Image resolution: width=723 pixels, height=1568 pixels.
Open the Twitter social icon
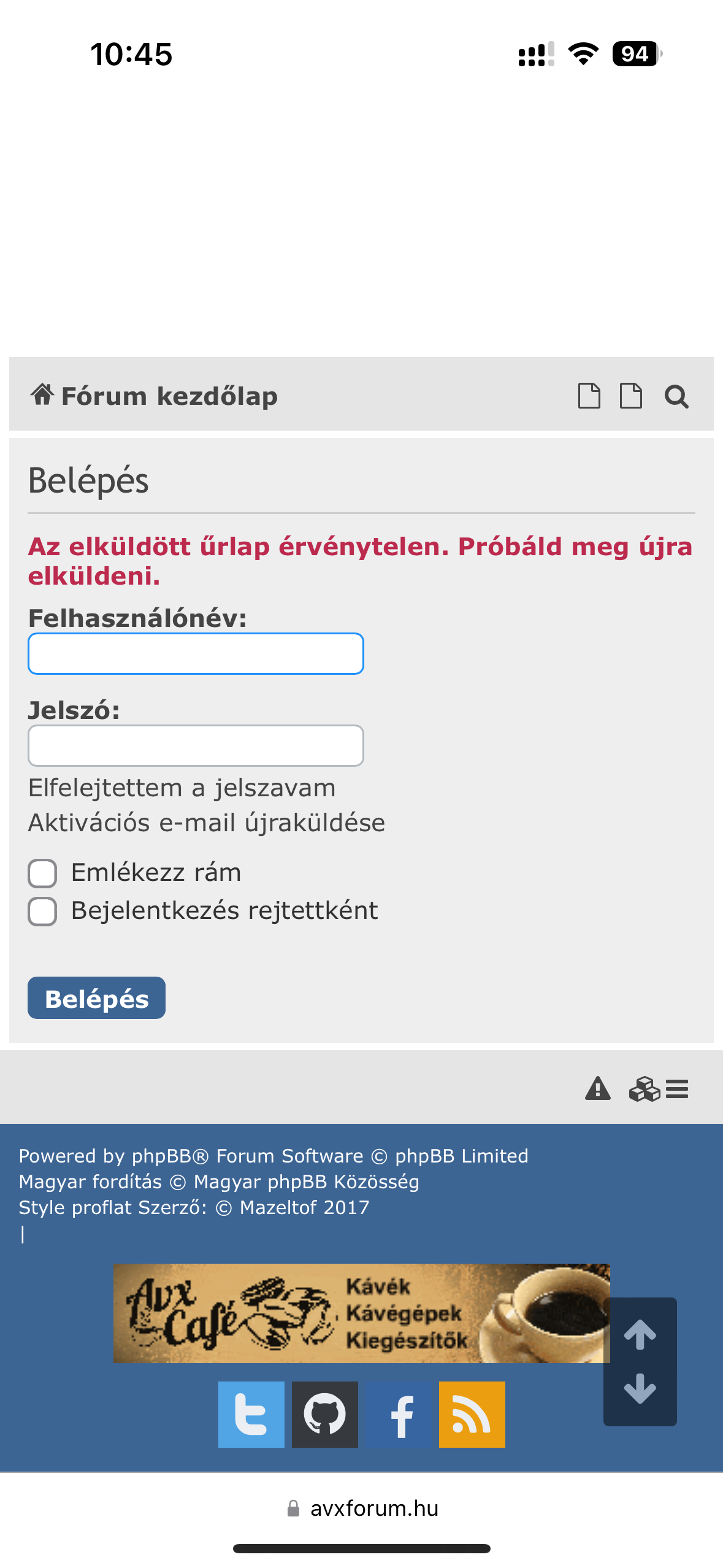pos(251,1414)
